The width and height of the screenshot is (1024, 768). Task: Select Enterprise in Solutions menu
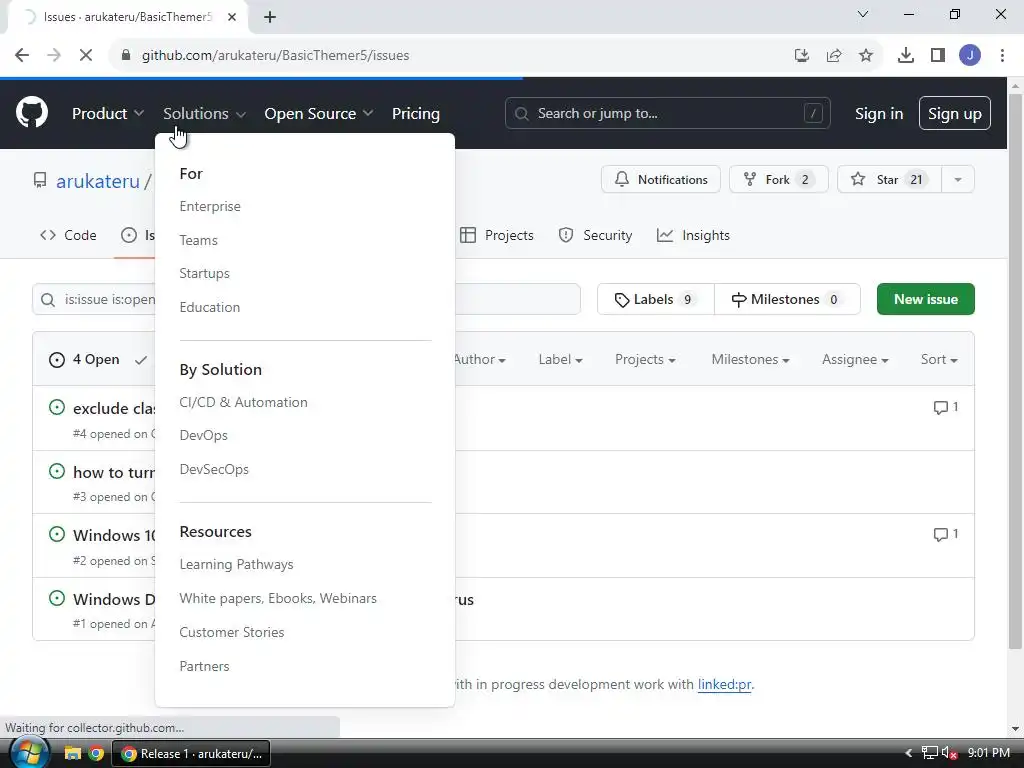[210, 206]
